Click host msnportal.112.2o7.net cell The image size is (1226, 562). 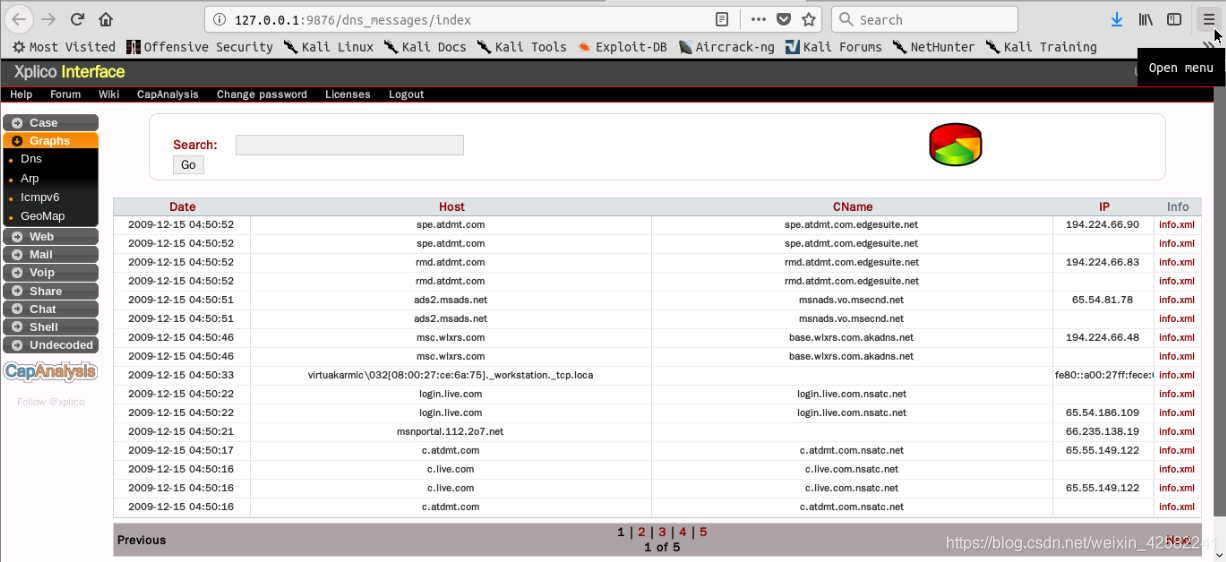pos(450,431)
